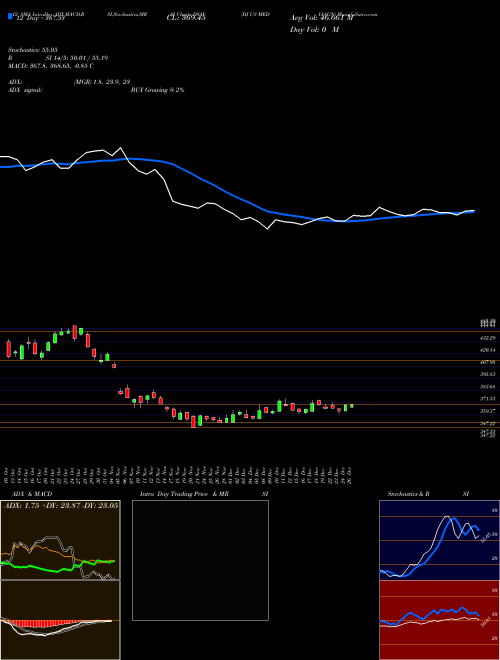500x660 pixels.
Task: Select the Day Vol: 0 M reading
Action: [x=314, y=30]
